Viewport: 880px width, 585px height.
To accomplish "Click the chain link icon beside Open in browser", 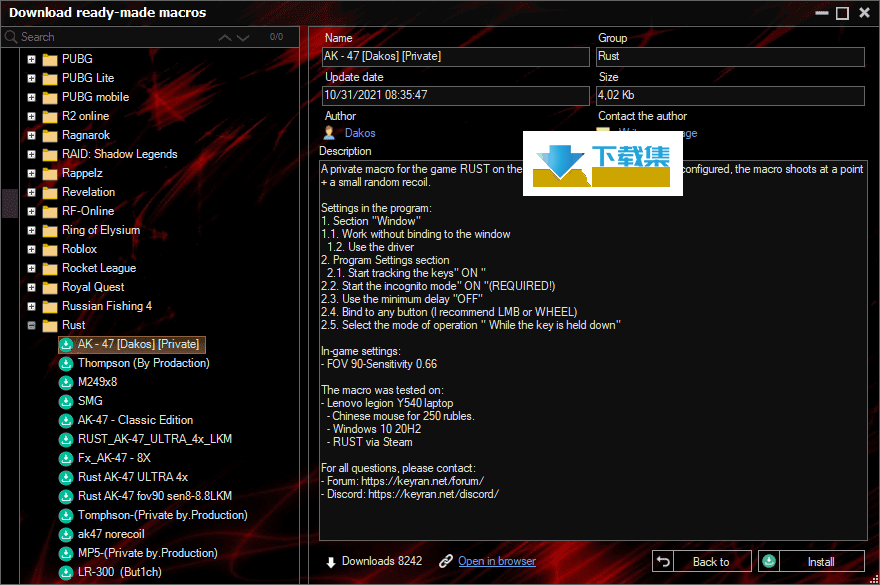I will click(x=446, y=561).
